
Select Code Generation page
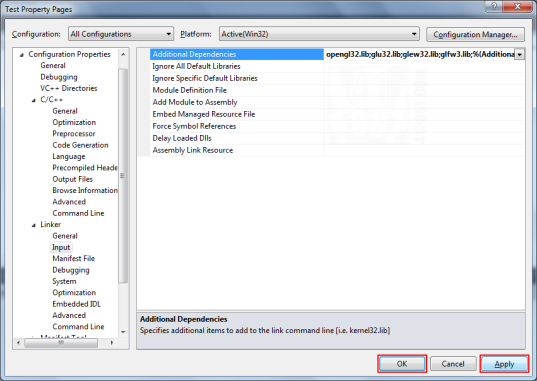tap(80, 145)
